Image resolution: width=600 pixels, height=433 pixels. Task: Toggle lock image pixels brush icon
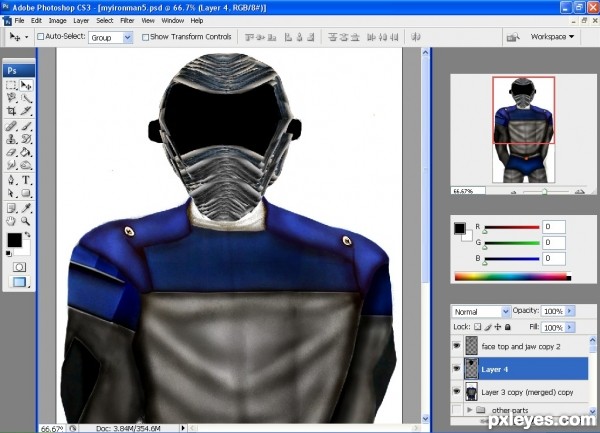pyautogui.click(x=488, y=327)
